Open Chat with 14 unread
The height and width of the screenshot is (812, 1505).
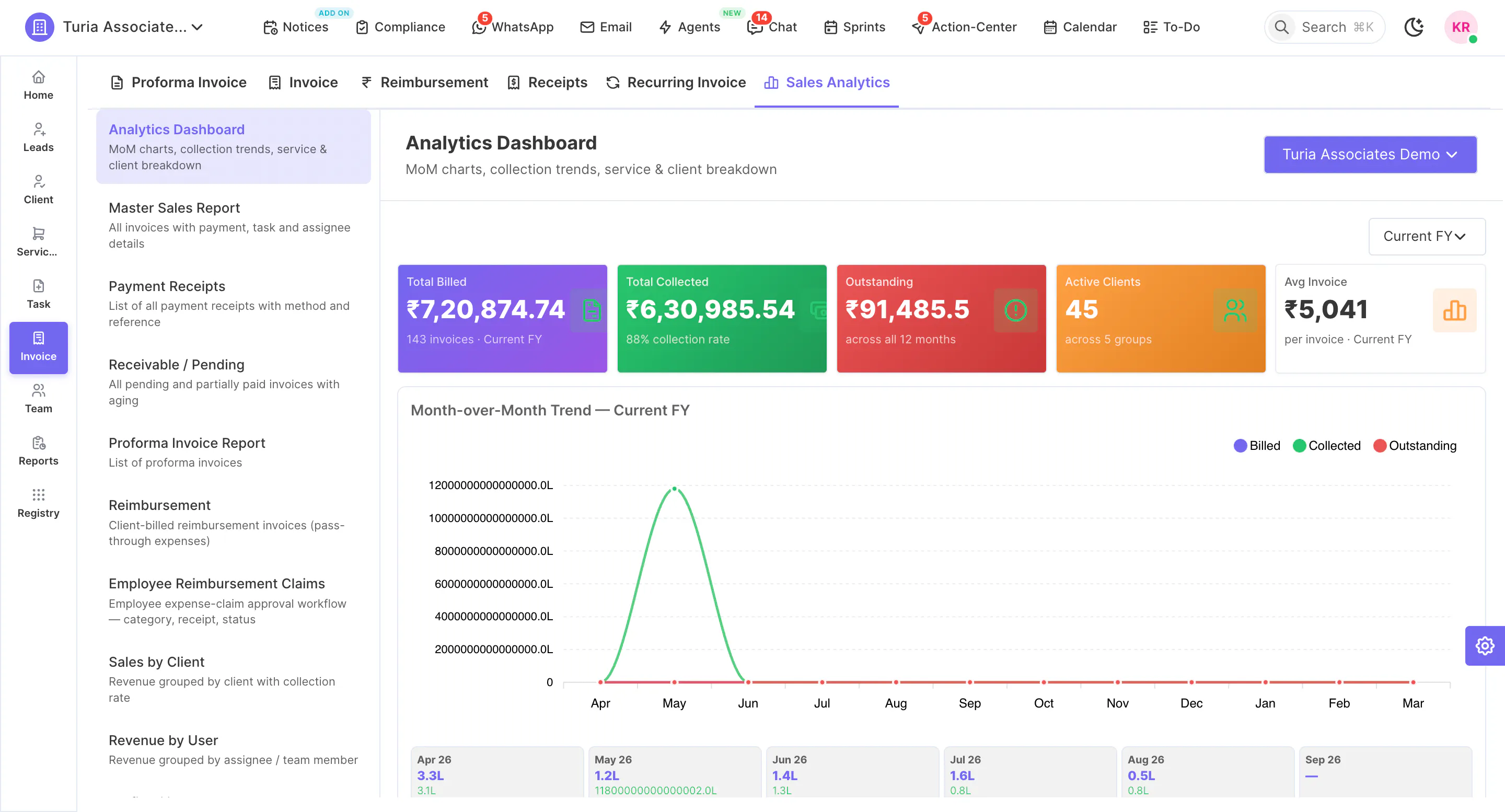[x=772, y=27]
